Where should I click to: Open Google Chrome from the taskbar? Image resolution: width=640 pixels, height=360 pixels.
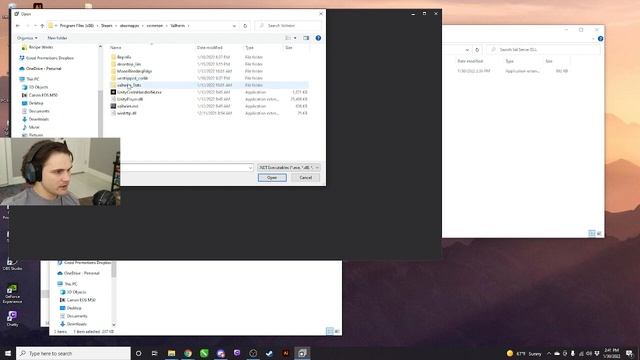(x=188, y=353)
